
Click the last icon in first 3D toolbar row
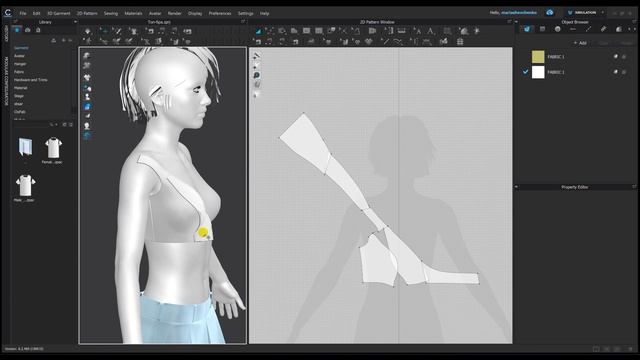click(x=187, y=31)
